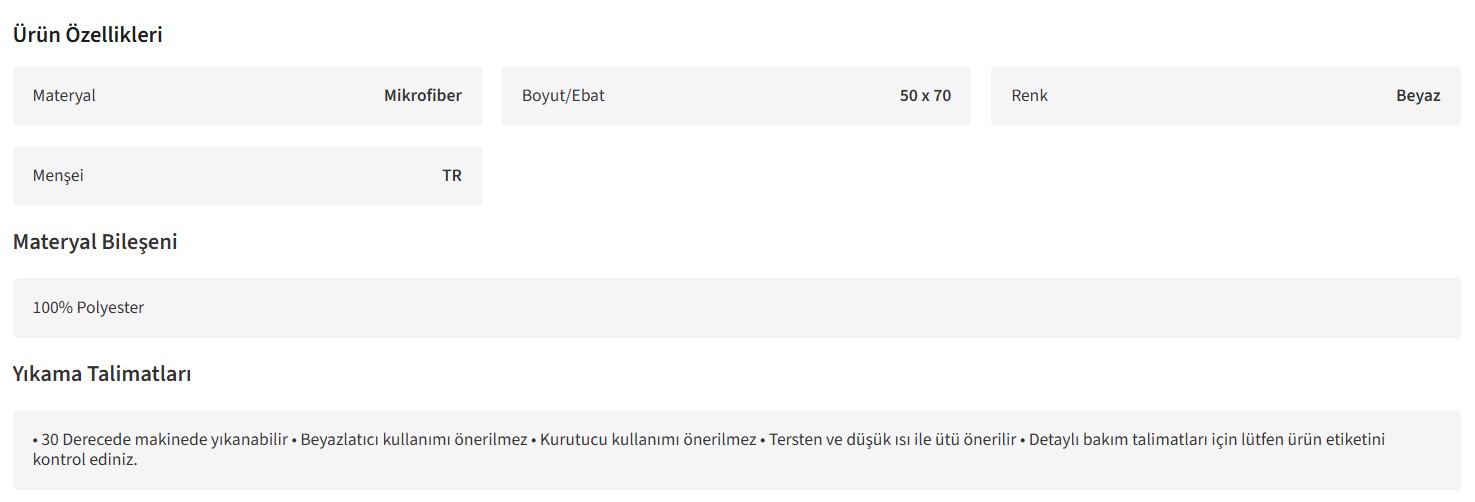
Task: Select the Menşei label
Action: pyautogui.click(x=58, y=176)
